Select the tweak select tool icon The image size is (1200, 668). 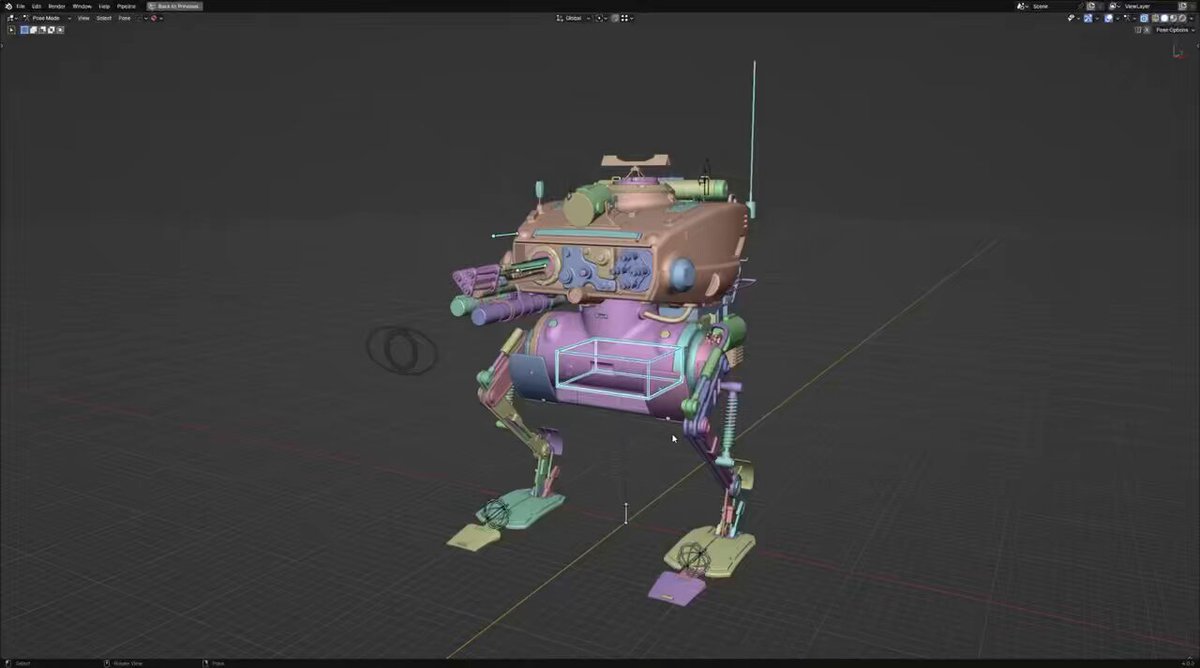(x=11, y=30)
